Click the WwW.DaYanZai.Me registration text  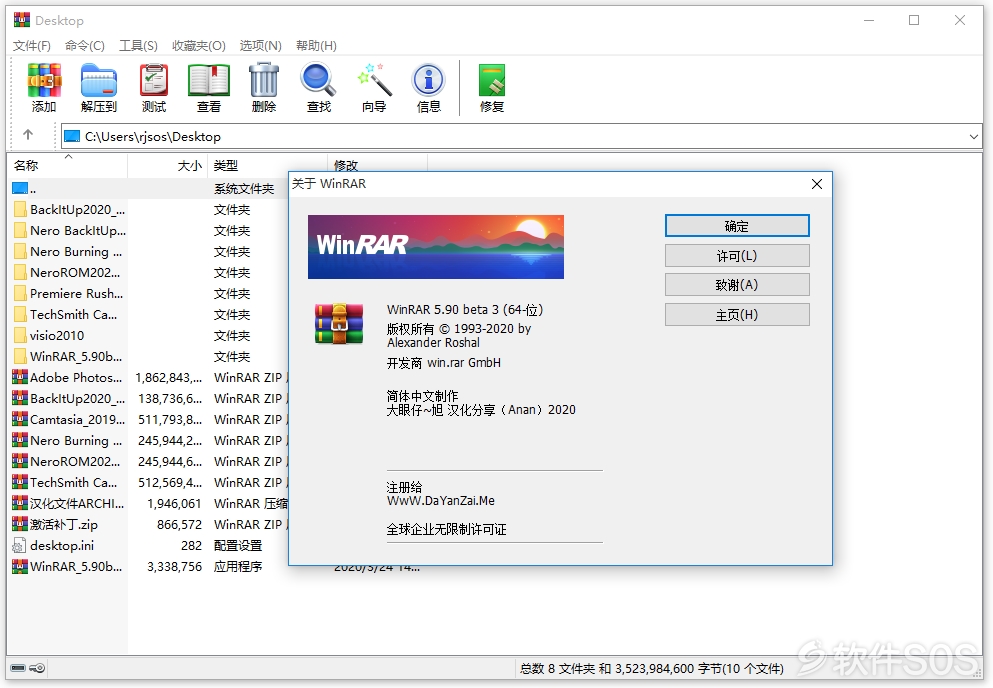pos(441,500)
